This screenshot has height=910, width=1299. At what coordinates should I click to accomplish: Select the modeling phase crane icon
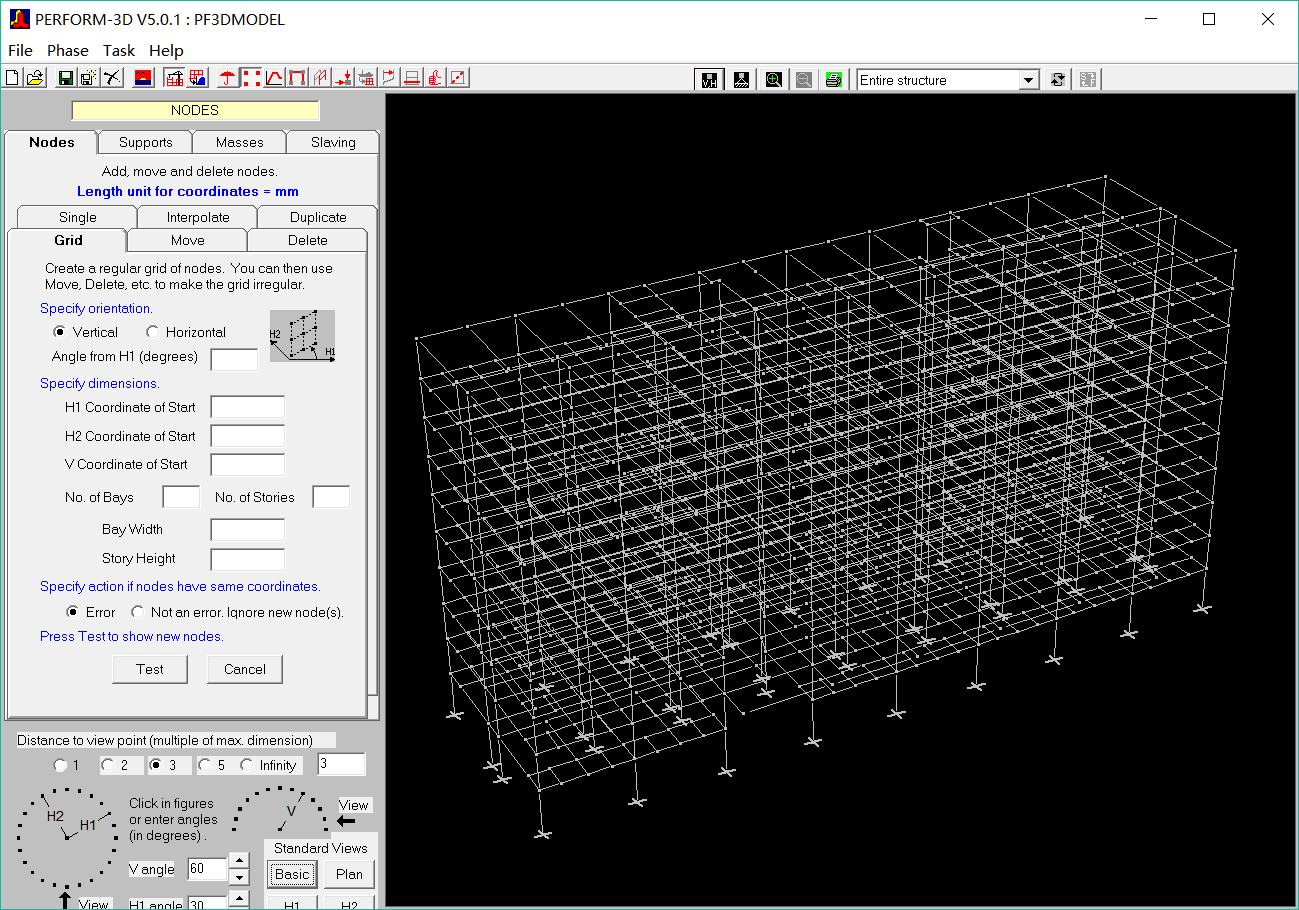[175, 78]
